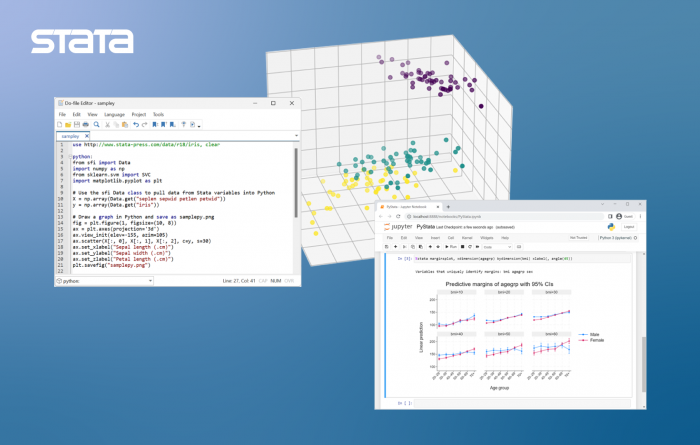Open the execute options arrow beside the run icon

pos(199,126)
